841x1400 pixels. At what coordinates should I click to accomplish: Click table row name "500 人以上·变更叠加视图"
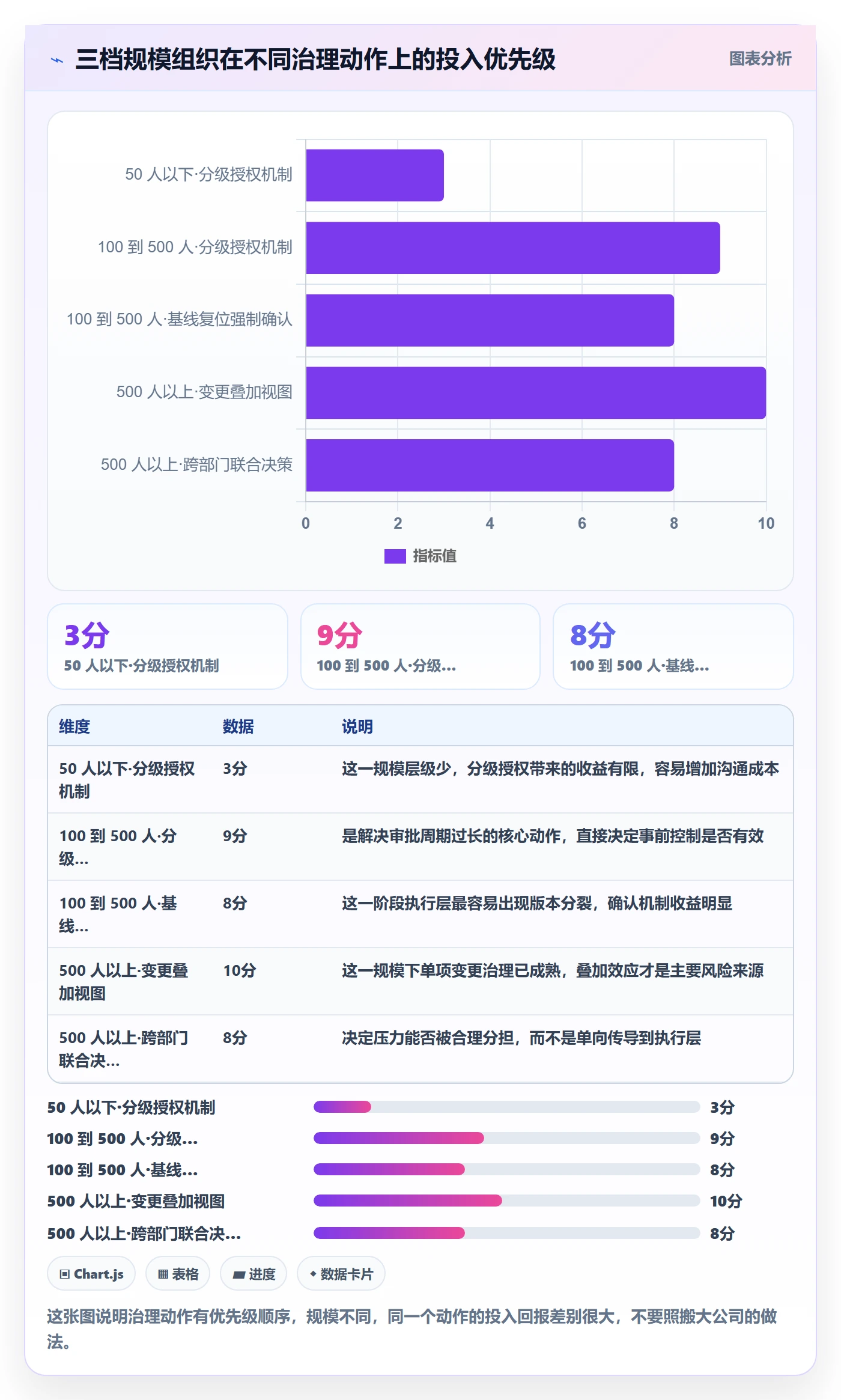coord(124,982)
